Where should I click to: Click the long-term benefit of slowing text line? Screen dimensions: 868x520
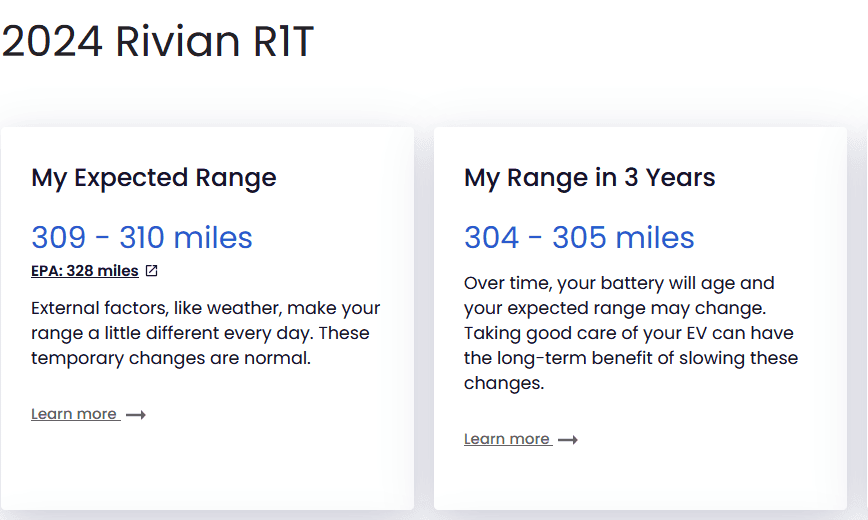click(x=631, y=358)
